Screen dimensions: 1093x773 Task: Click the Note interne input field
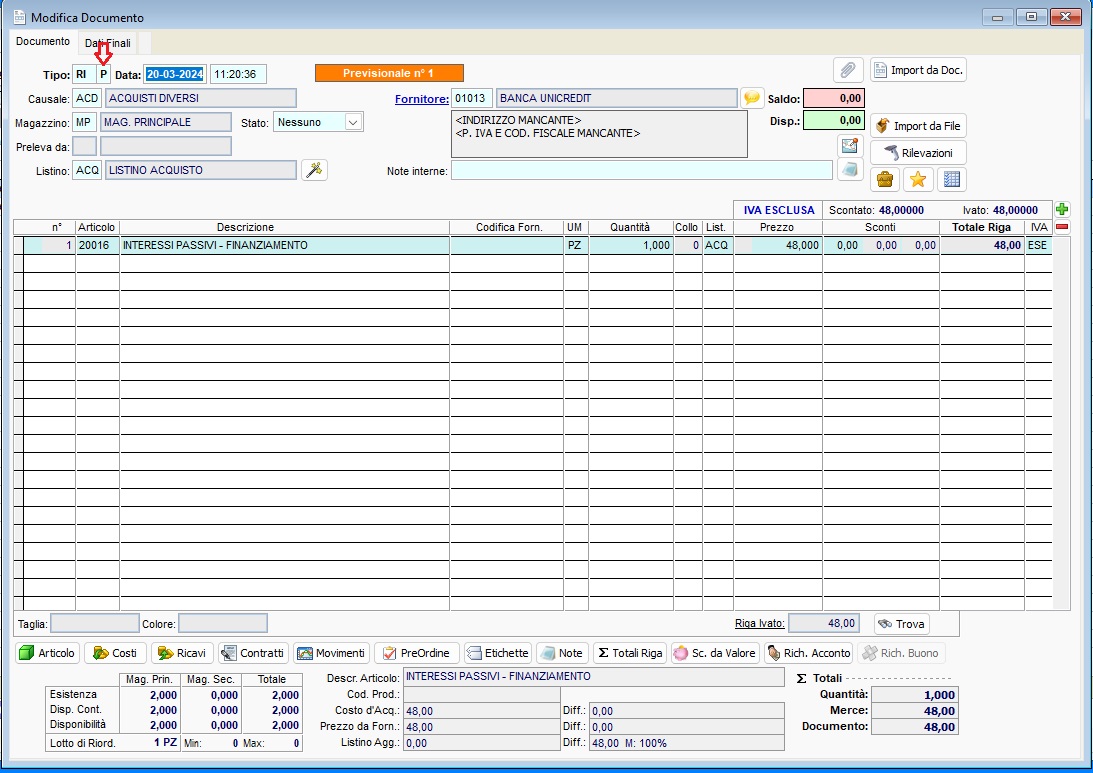tap(640, 170)
